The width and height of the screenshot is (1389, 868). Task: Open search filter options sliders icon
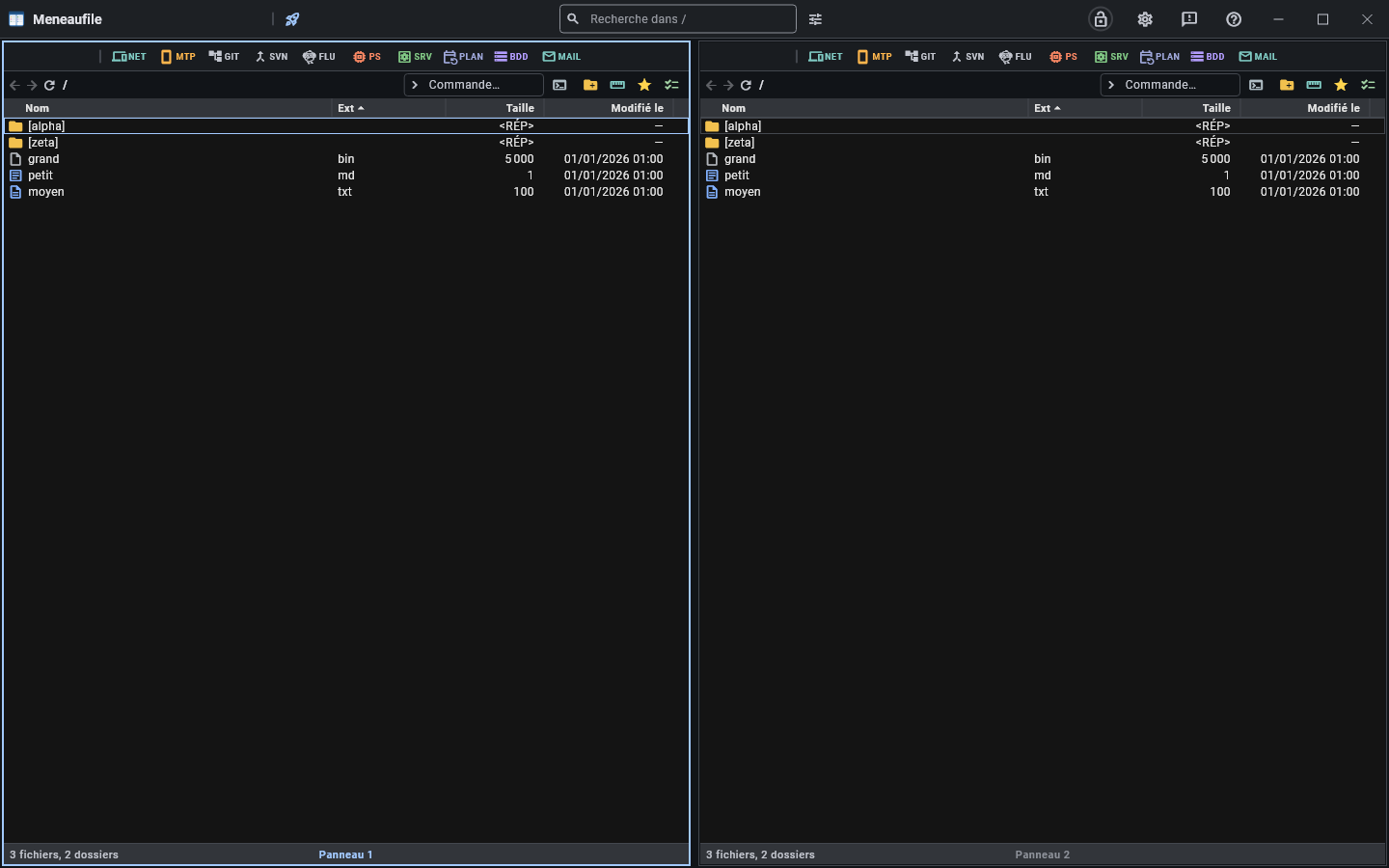[x=815, y=19]
